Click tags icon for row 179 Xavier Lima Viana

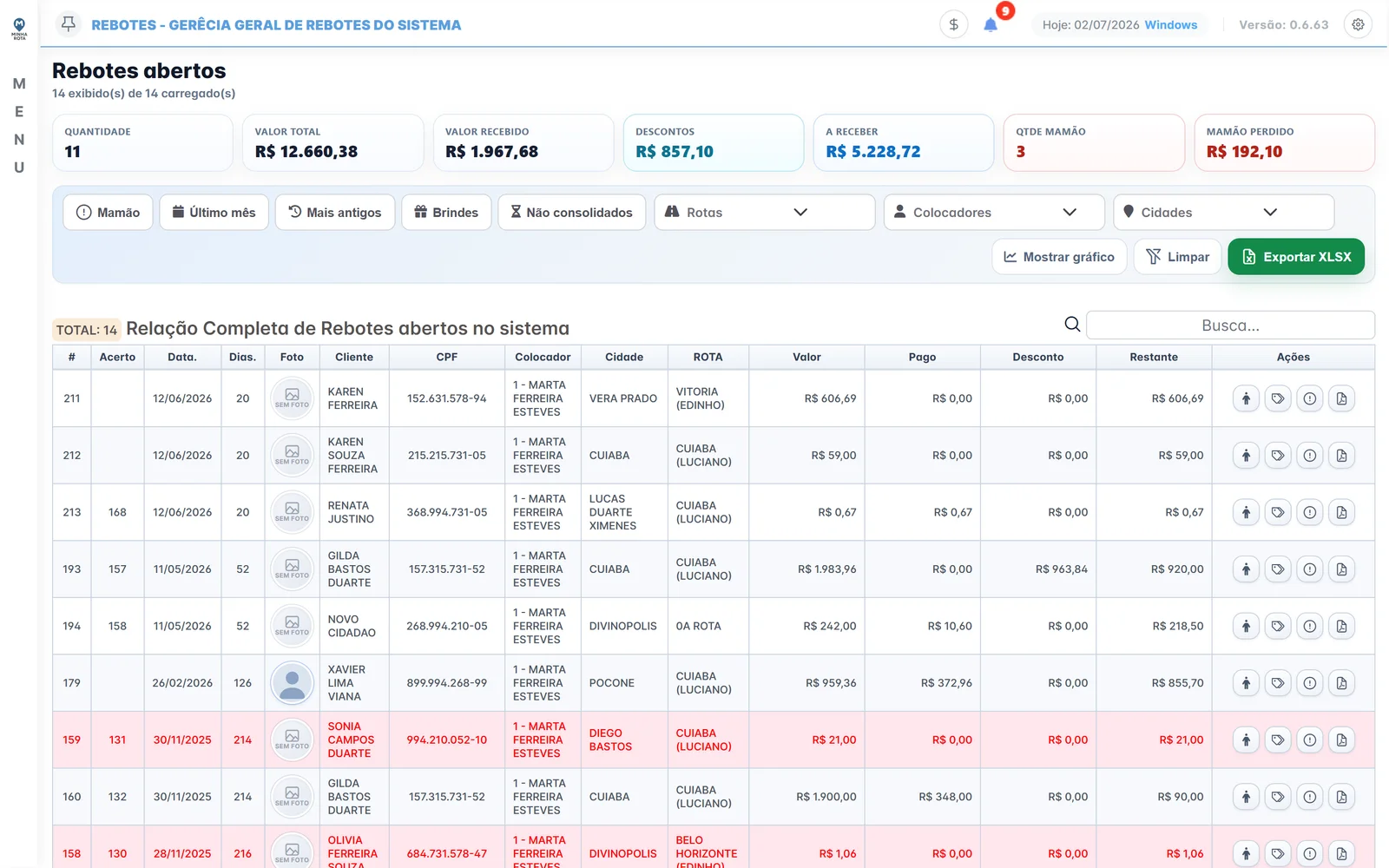[1278, 683]
